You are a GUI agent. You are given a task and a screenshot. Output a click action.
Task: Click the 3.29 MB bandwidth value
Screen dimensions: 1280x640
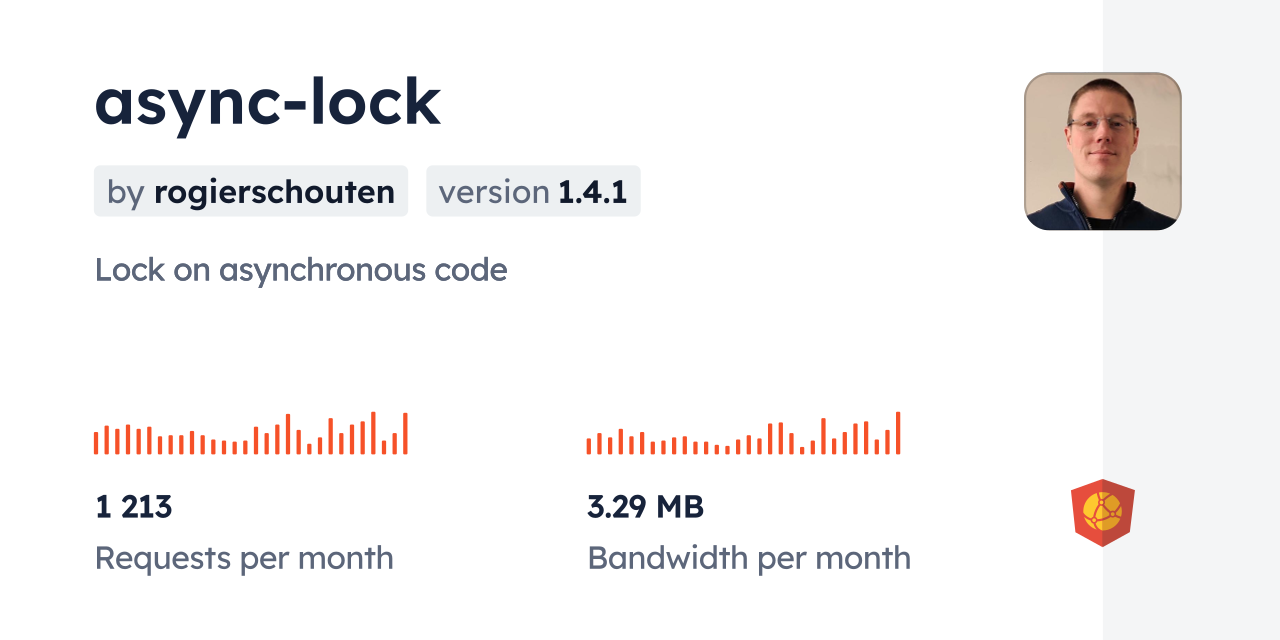pos(646,507)
